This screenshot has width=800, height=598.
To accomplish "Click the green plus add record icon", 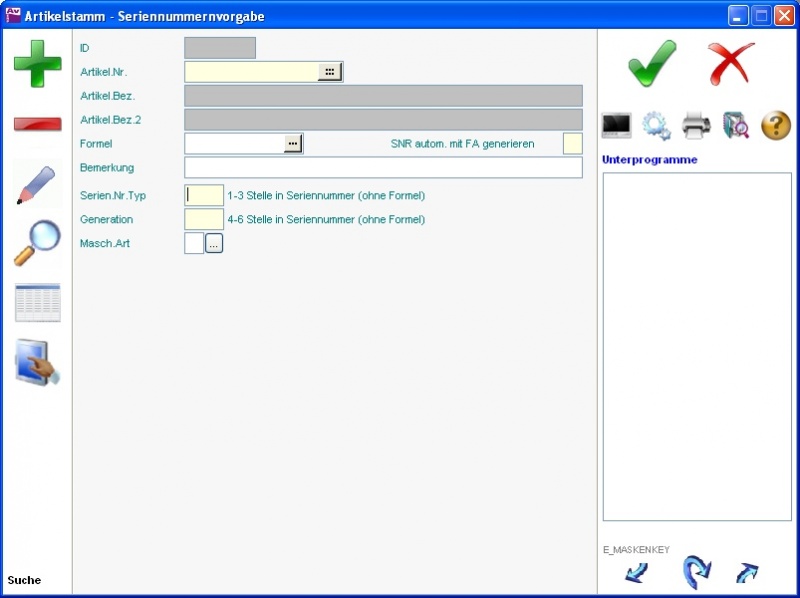I will point(37,64).
